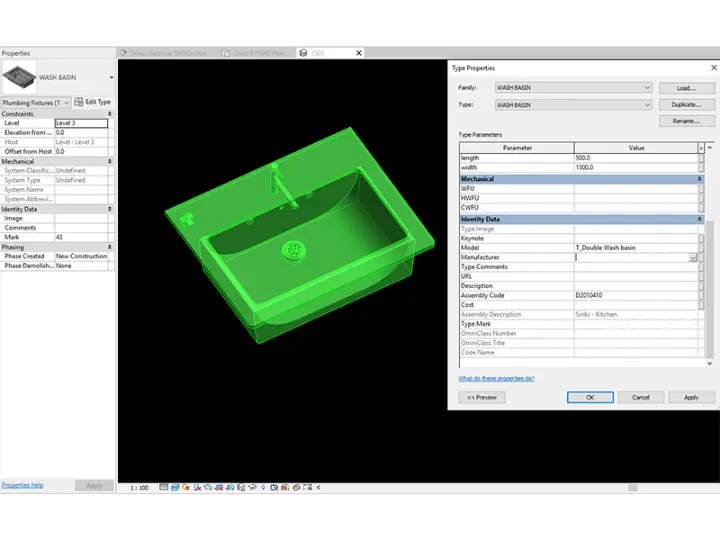The width and height of the screenshot is (720, 540).
Task: Click the Offset from Host value
Action: point(81,152)
